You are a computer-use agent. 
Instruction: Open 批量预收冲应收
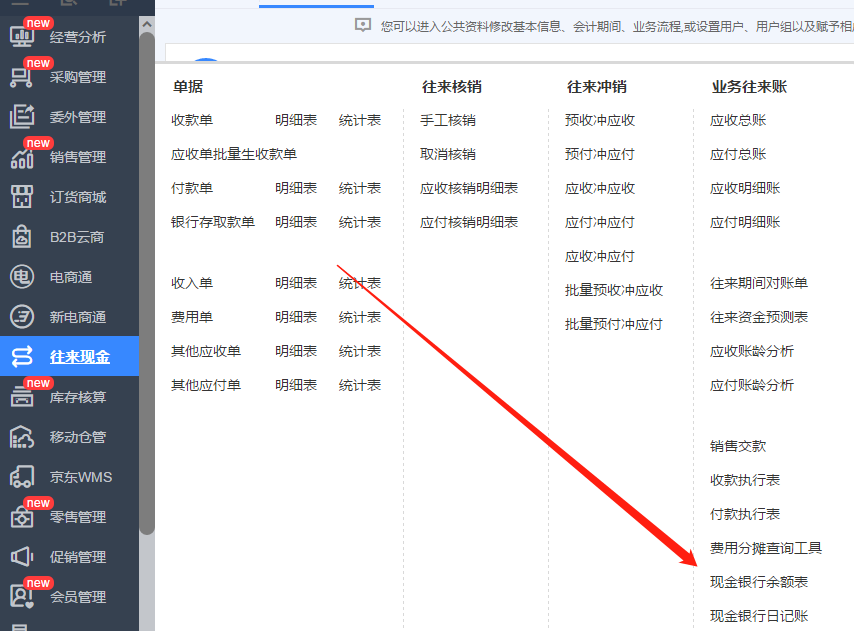[614, 290]
